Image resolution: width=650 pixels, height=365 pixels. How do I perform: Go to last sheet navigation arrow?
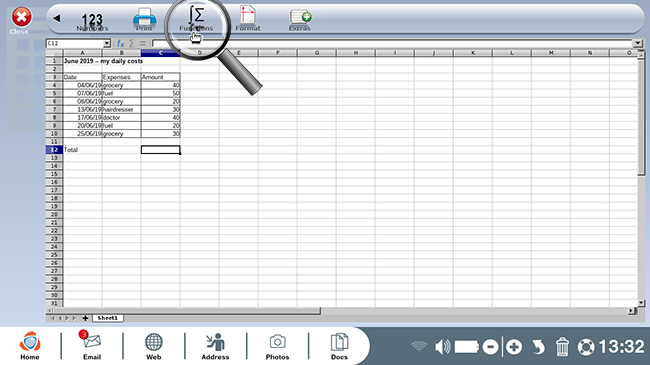[74, 318]
